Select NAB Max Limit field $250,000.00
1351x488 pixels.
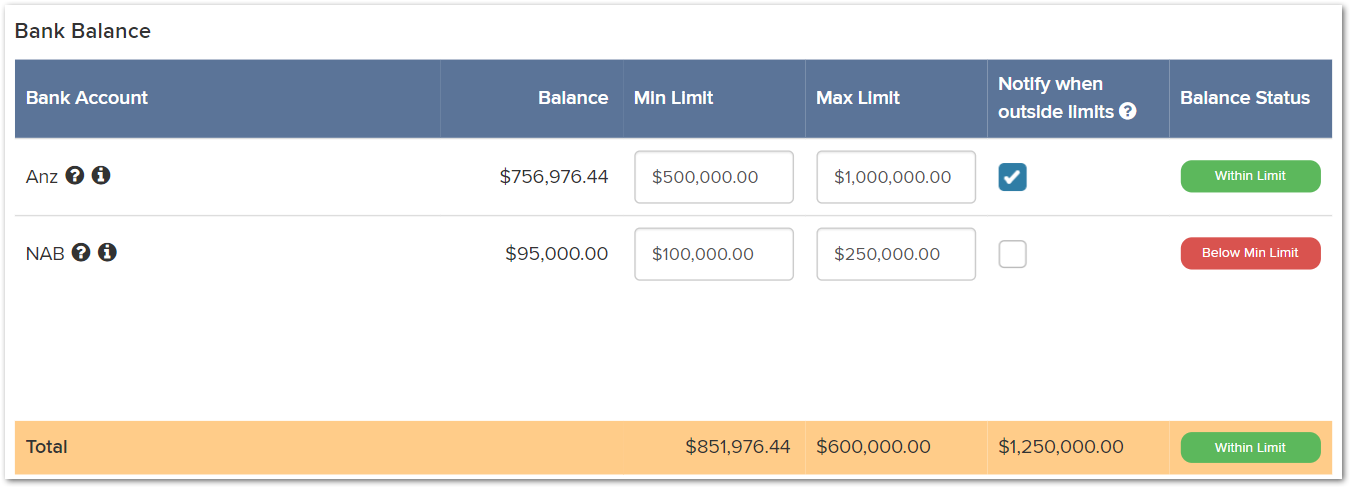(x=896, y=254)
